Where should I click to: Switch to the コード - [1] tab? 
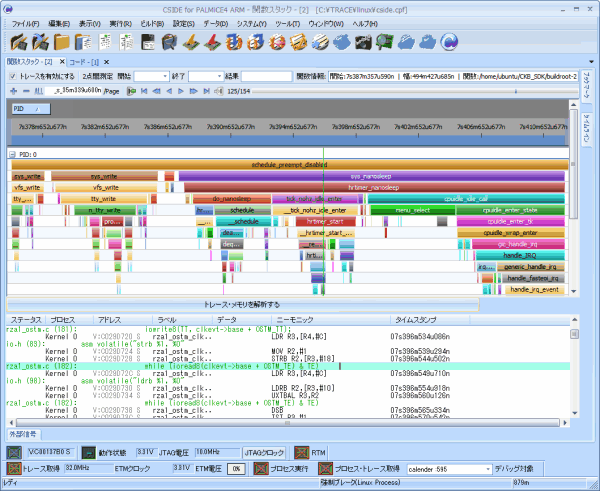(84, 62)
